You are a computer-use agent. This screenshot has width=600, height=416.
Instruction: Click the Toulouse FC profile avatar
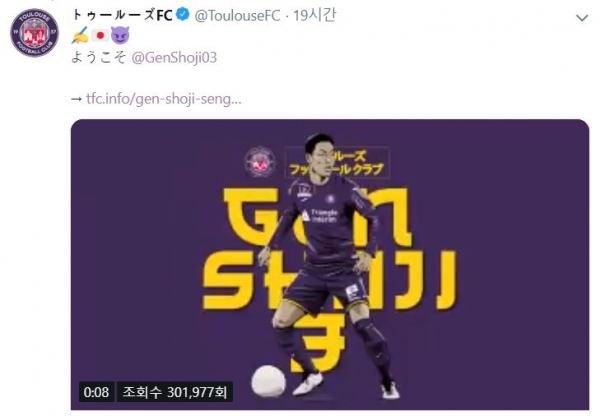point(34,33)
